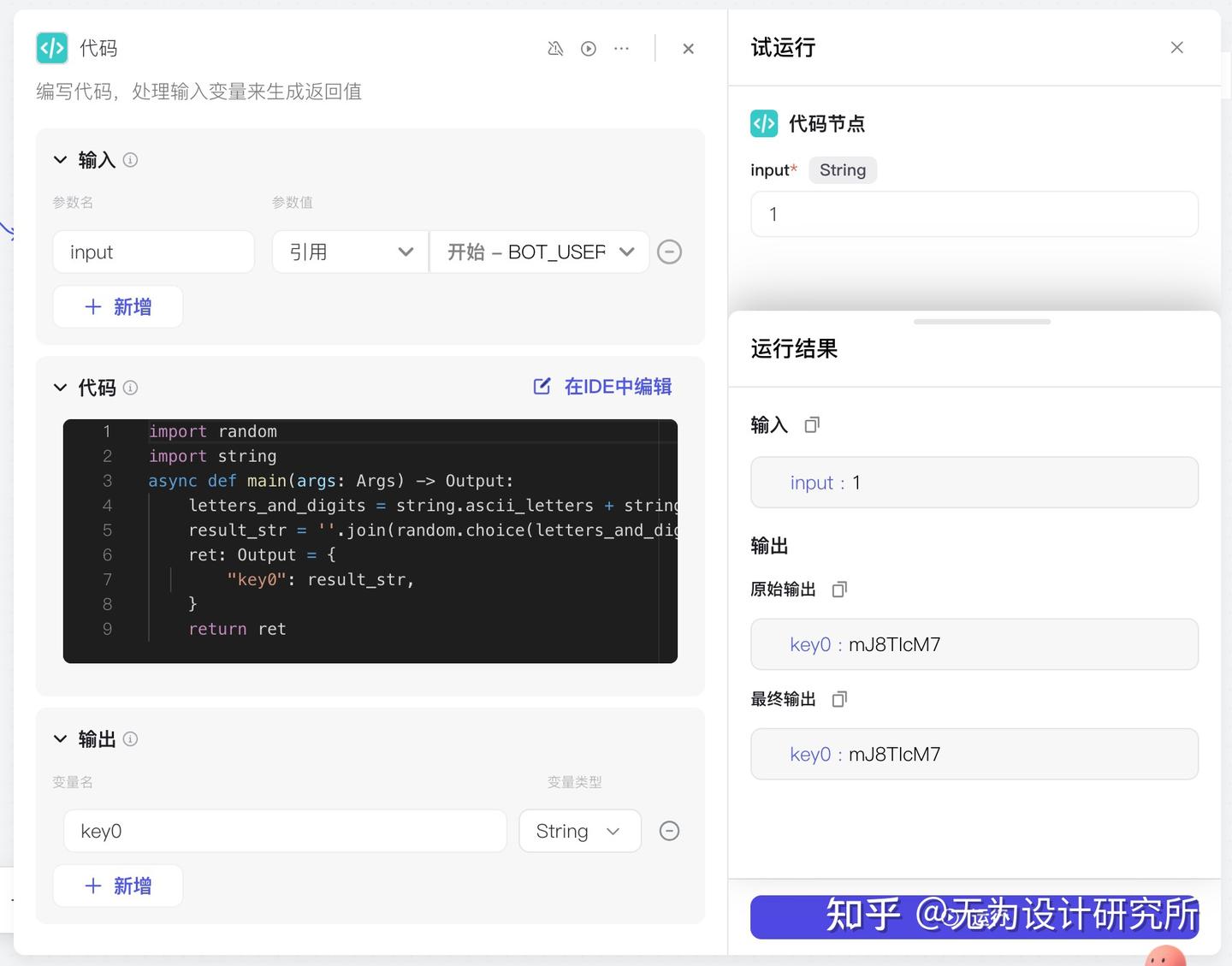Viewport: 1232px width, 966px height.
Task: Click the 'ret: Output = {' code line
Action: point(262,554)
